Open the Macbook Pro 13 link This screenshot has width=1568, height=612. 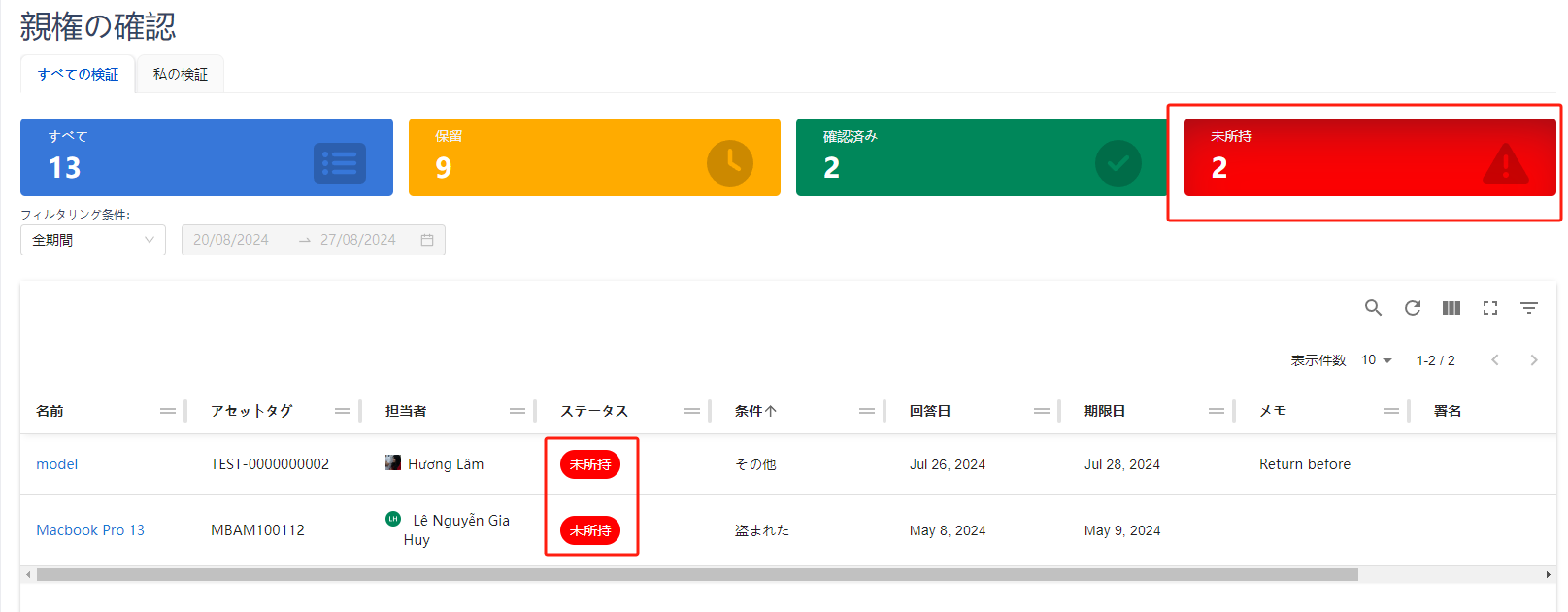tap(90, 530)
